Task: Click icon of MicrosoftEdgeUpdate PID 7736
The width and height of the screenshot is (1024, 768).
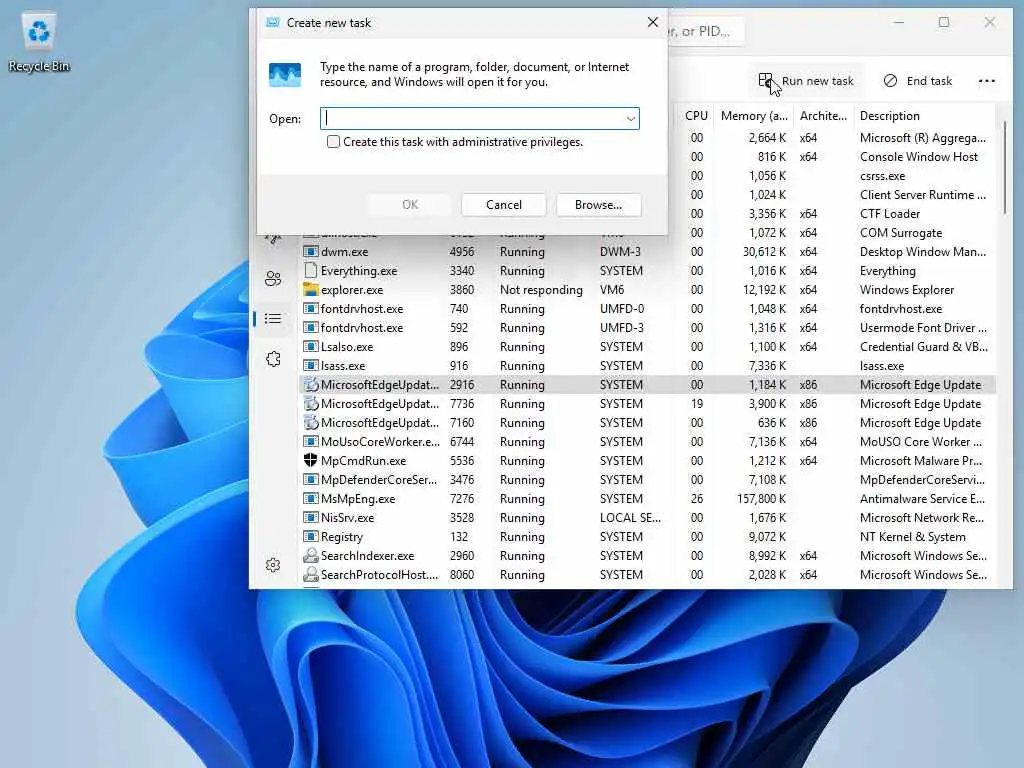Action: click(x=310, y=404)
